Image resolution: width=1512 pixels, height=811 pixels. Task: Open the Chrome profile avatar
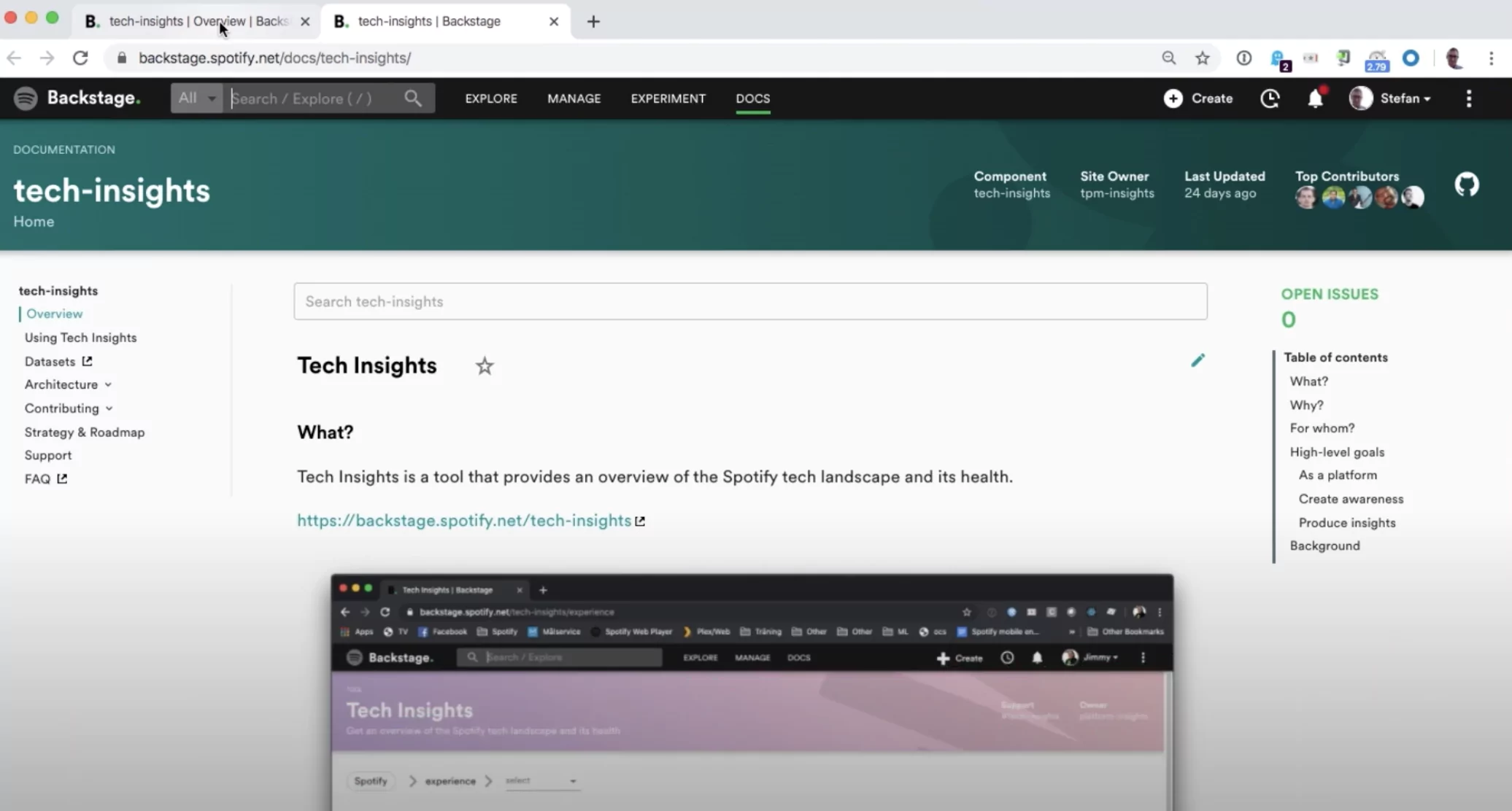[1454, 58]
